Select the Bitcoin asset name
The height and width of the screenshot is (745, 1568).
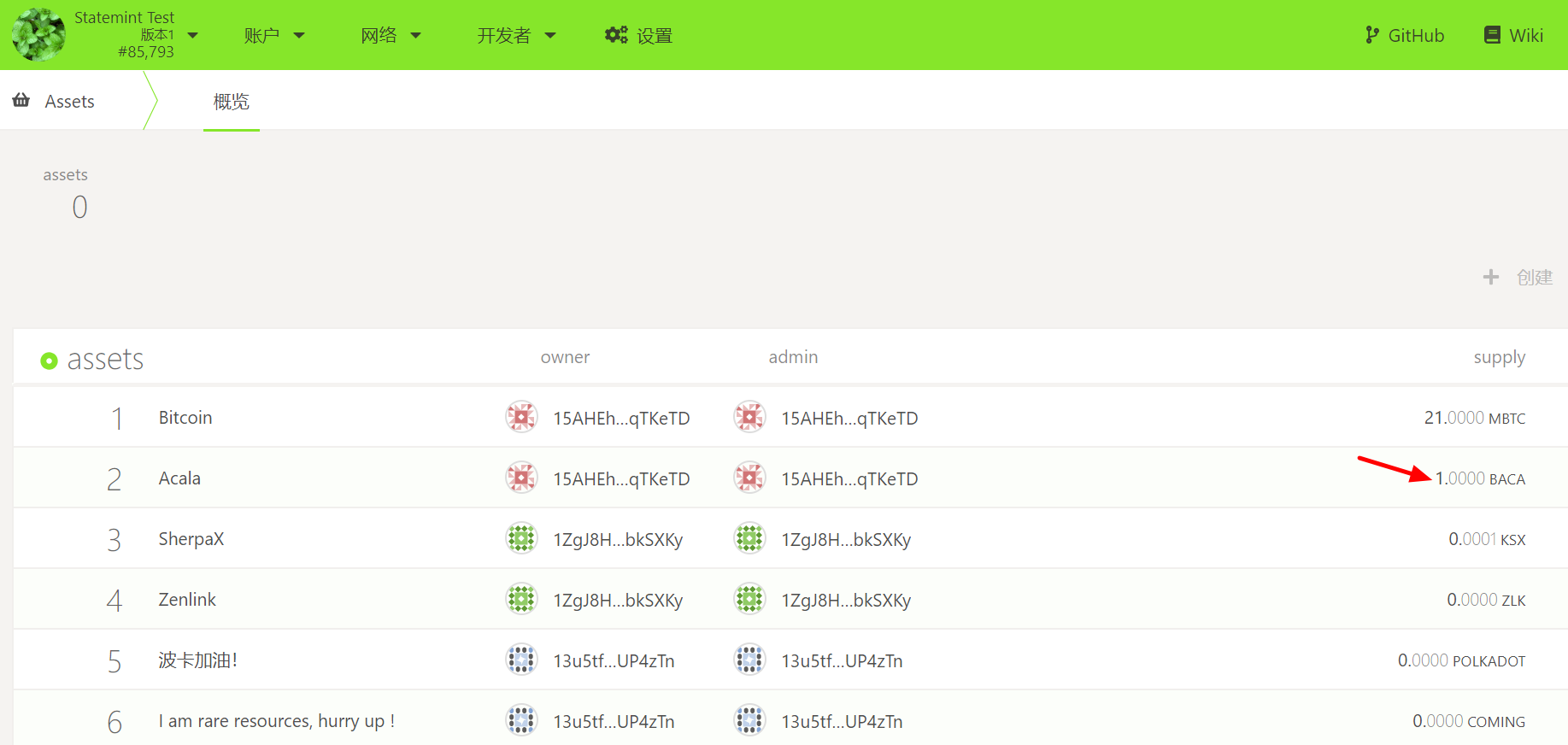coord(185,418)
